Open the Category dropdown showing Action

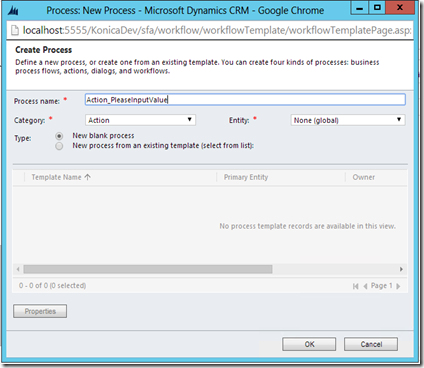tap(140, 120)
